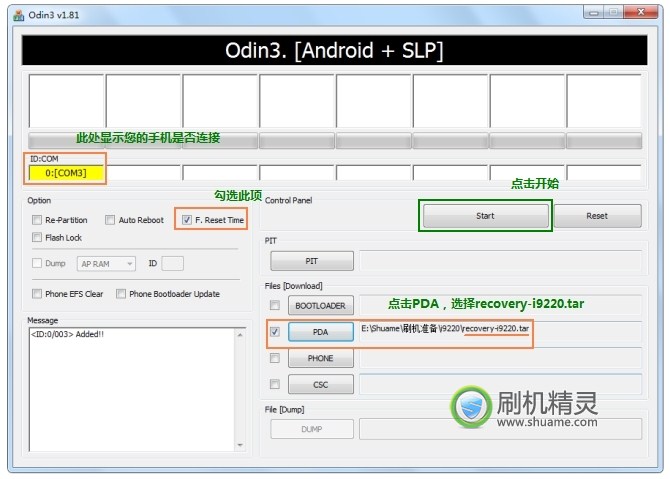Click the Message log scroll up arrow
The width and height of the screenshot is (670, 479).
(240, 335)
